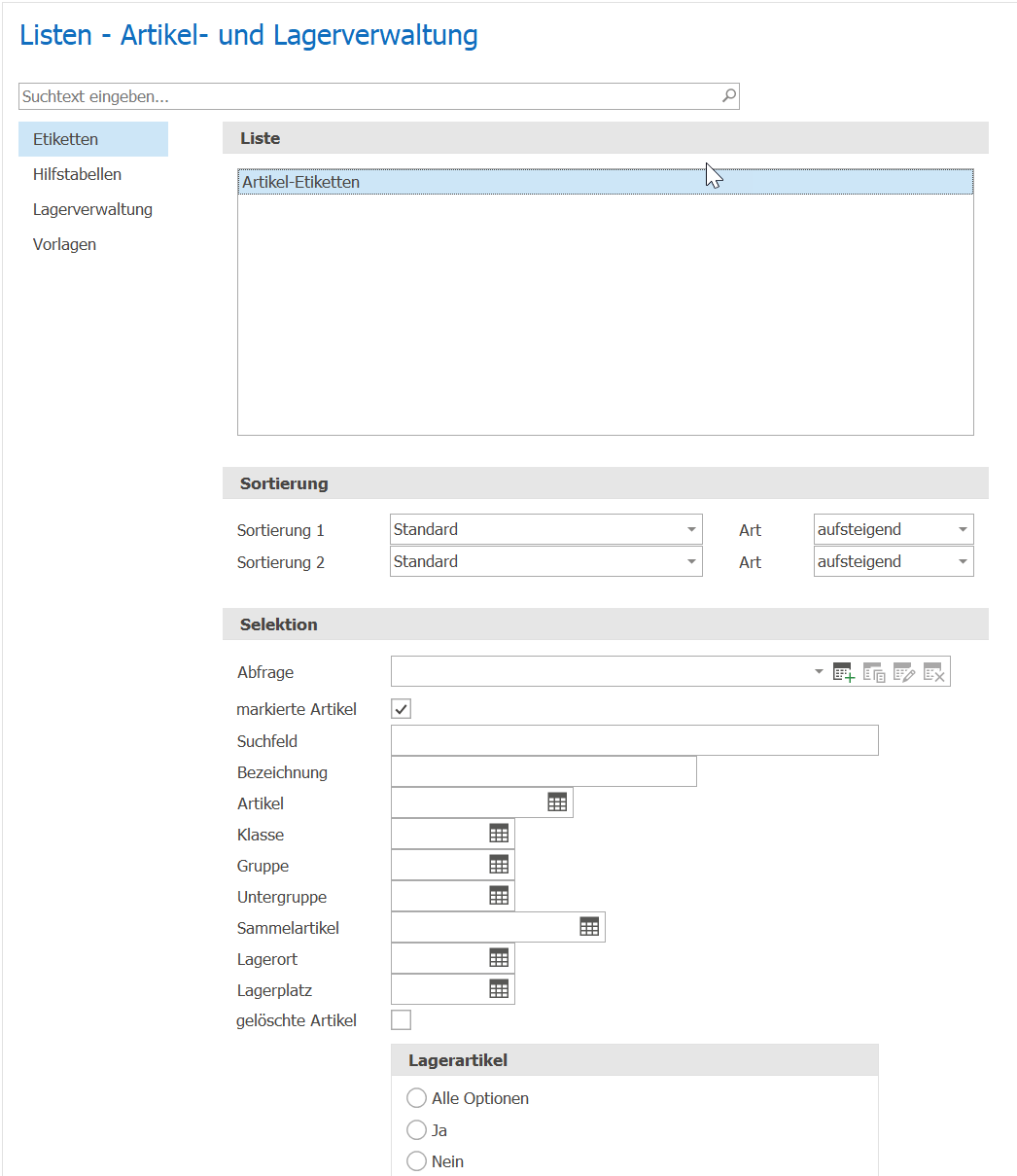Open the Lagerplatz lookup table icon
Image resolution: width=1017 pixels, height=1176 pixels.
[x=499, y=989]
